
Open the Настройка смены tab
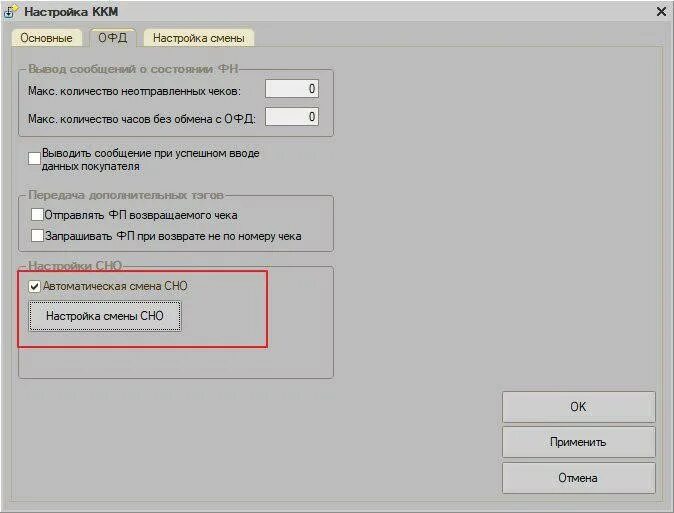click(x=199, y=38)
